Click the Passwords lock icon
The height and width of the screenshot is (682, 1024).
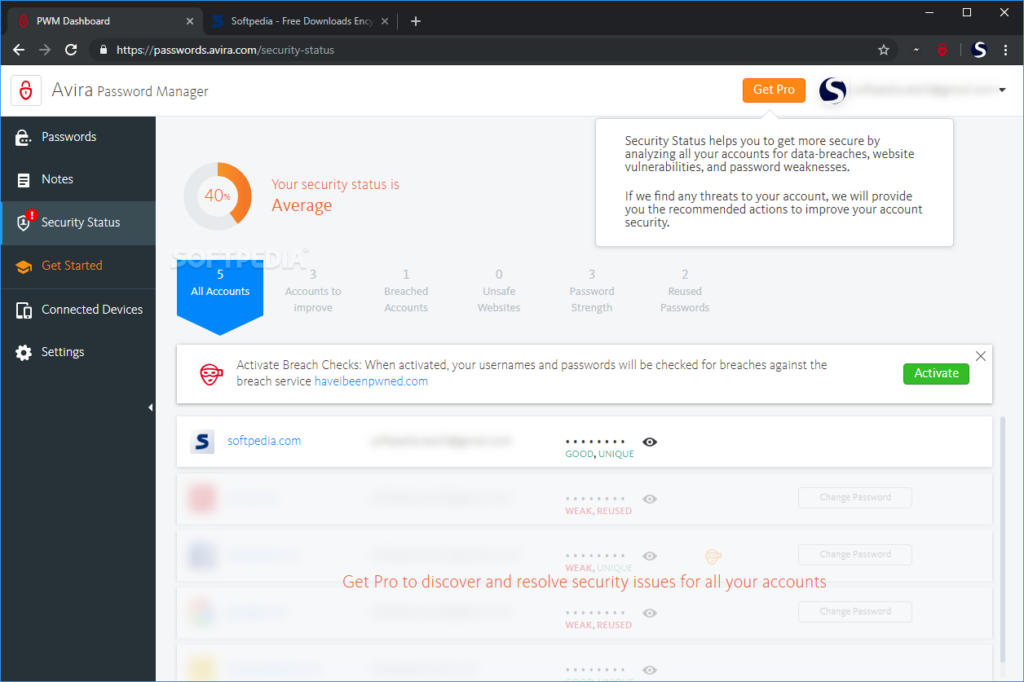coord(23,137)
